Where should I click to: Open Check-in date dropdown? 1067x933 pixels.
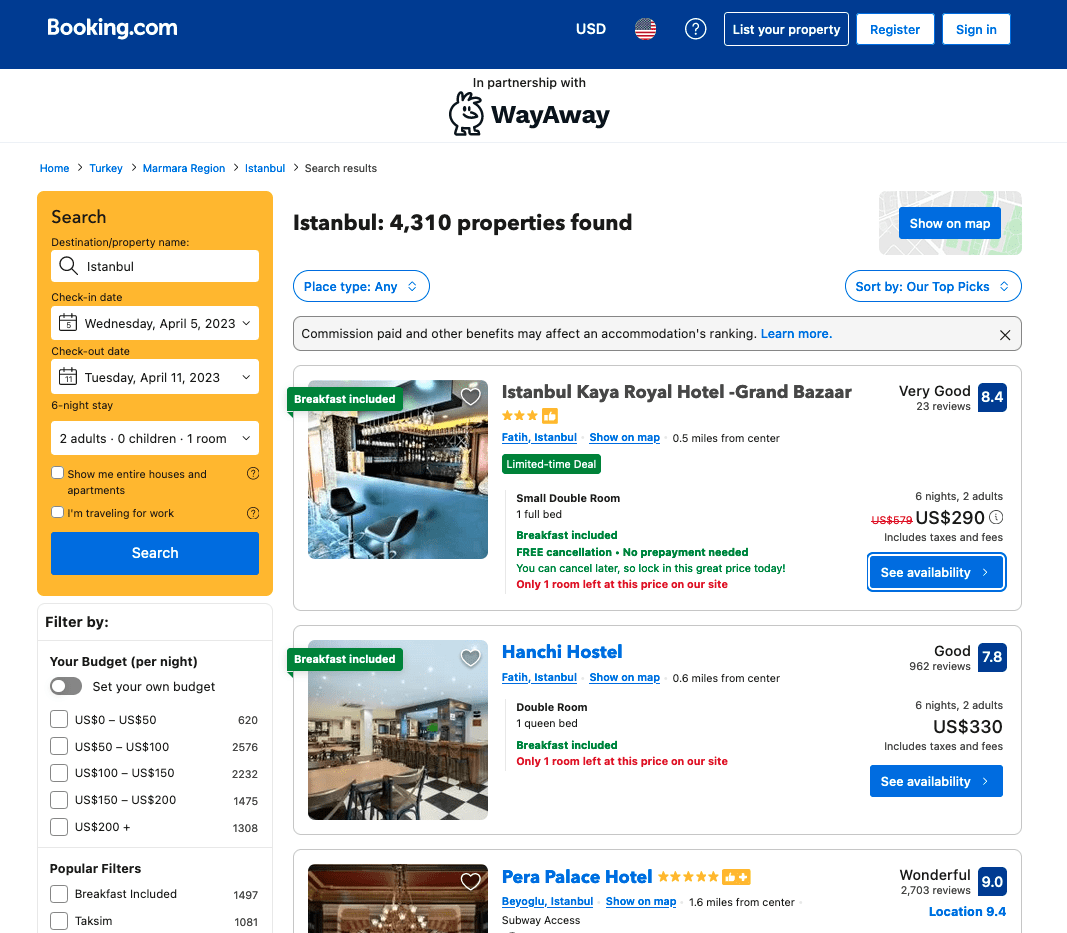point(155,323)
